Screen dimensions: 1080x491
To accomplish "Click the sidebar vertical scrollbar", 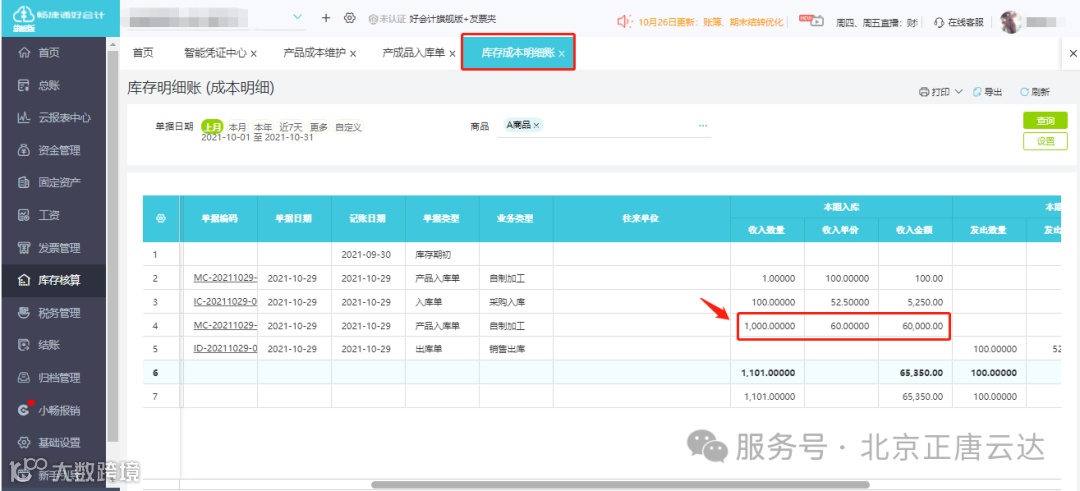I will tap(113, 248).
